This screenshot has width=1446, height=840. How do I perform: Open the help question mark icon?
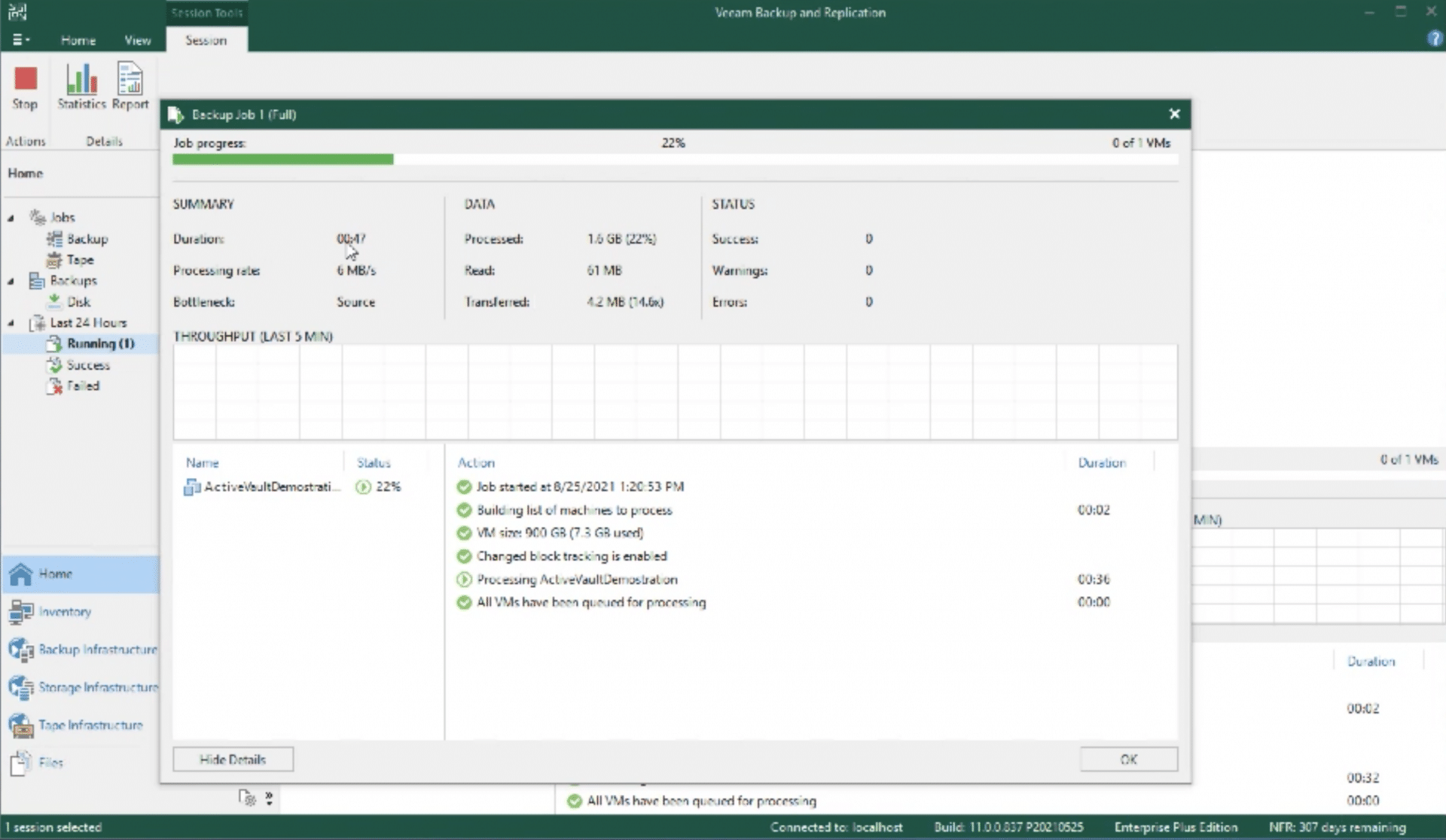click(x=1434, y=39)
